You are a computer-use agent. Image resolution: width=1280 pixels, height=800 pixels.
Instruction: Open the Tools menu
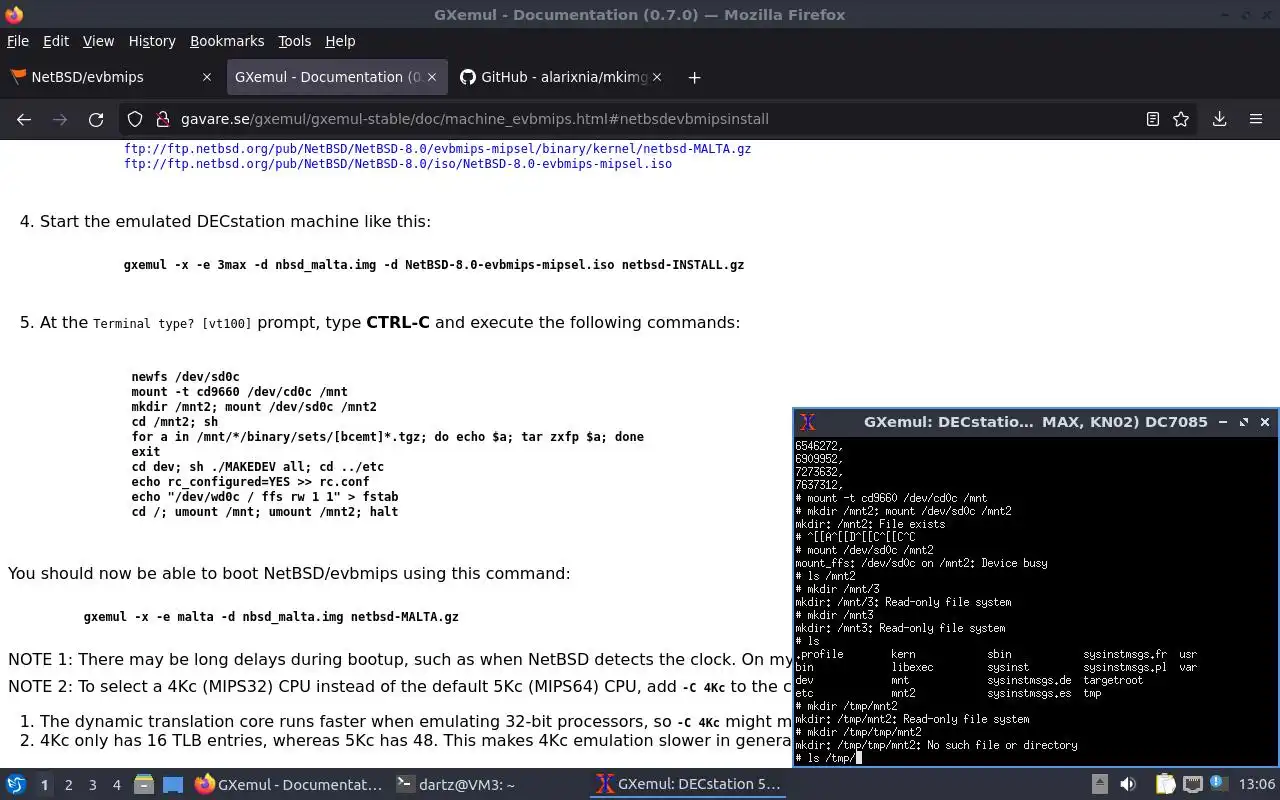click(x=294, y=41)
